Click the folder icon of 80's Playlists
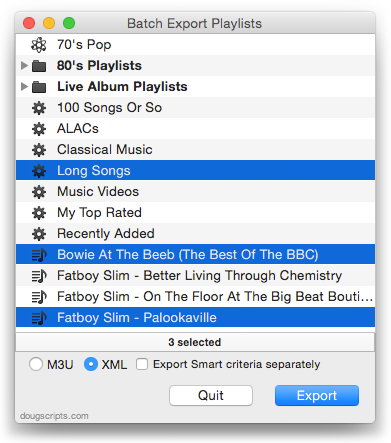391x443 pixels. click(x=39, y=66)
